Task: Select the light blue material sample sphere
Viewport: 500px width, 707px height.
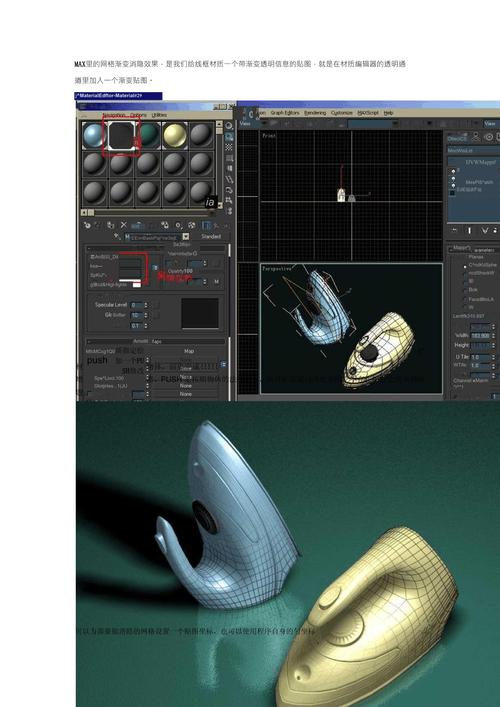Action: pyautogui.click(x=94, y=135)
